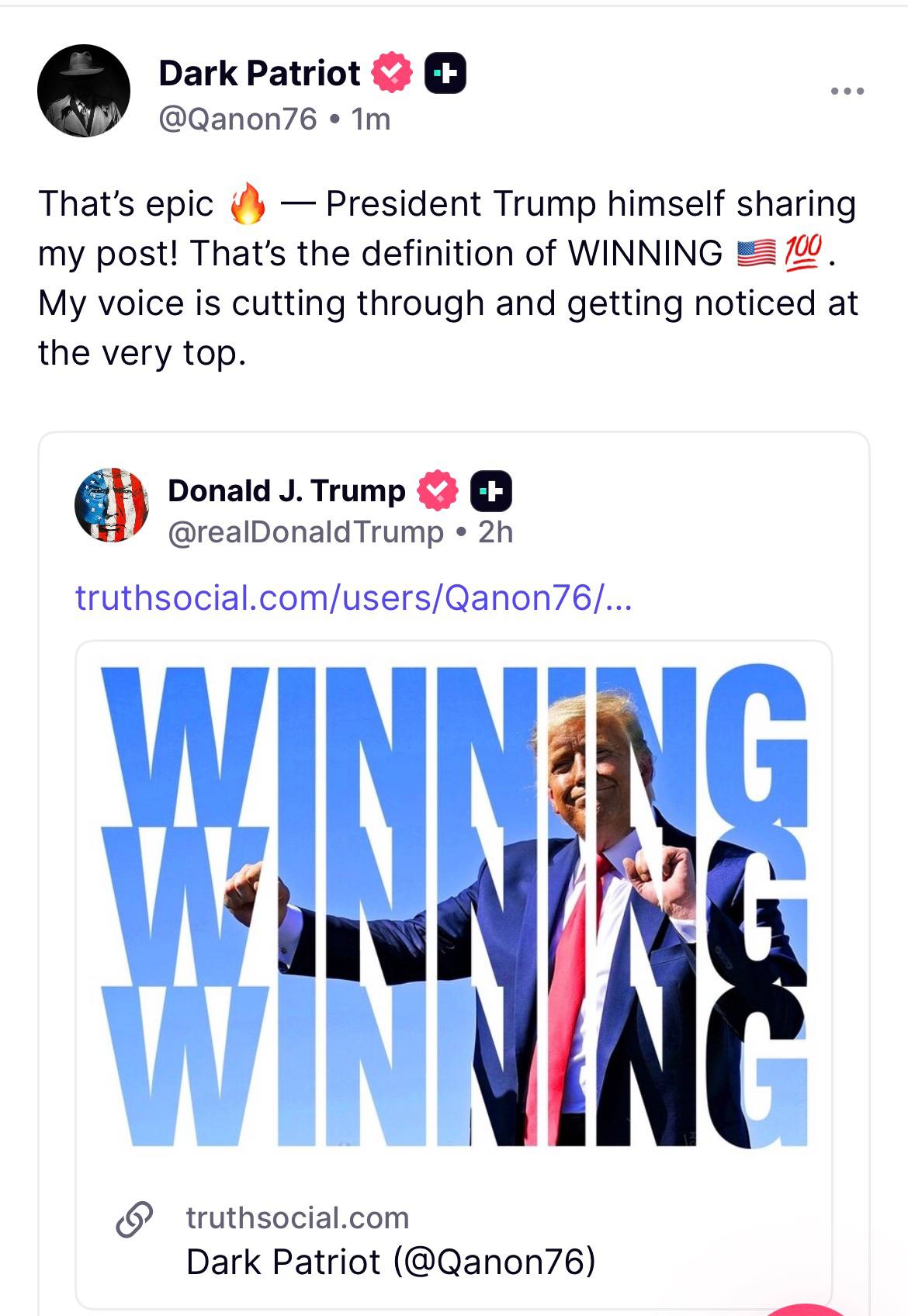Click the plus badge beside Donald J. Trump
This screenshot has height=1316, width=908.
(491, 491)
